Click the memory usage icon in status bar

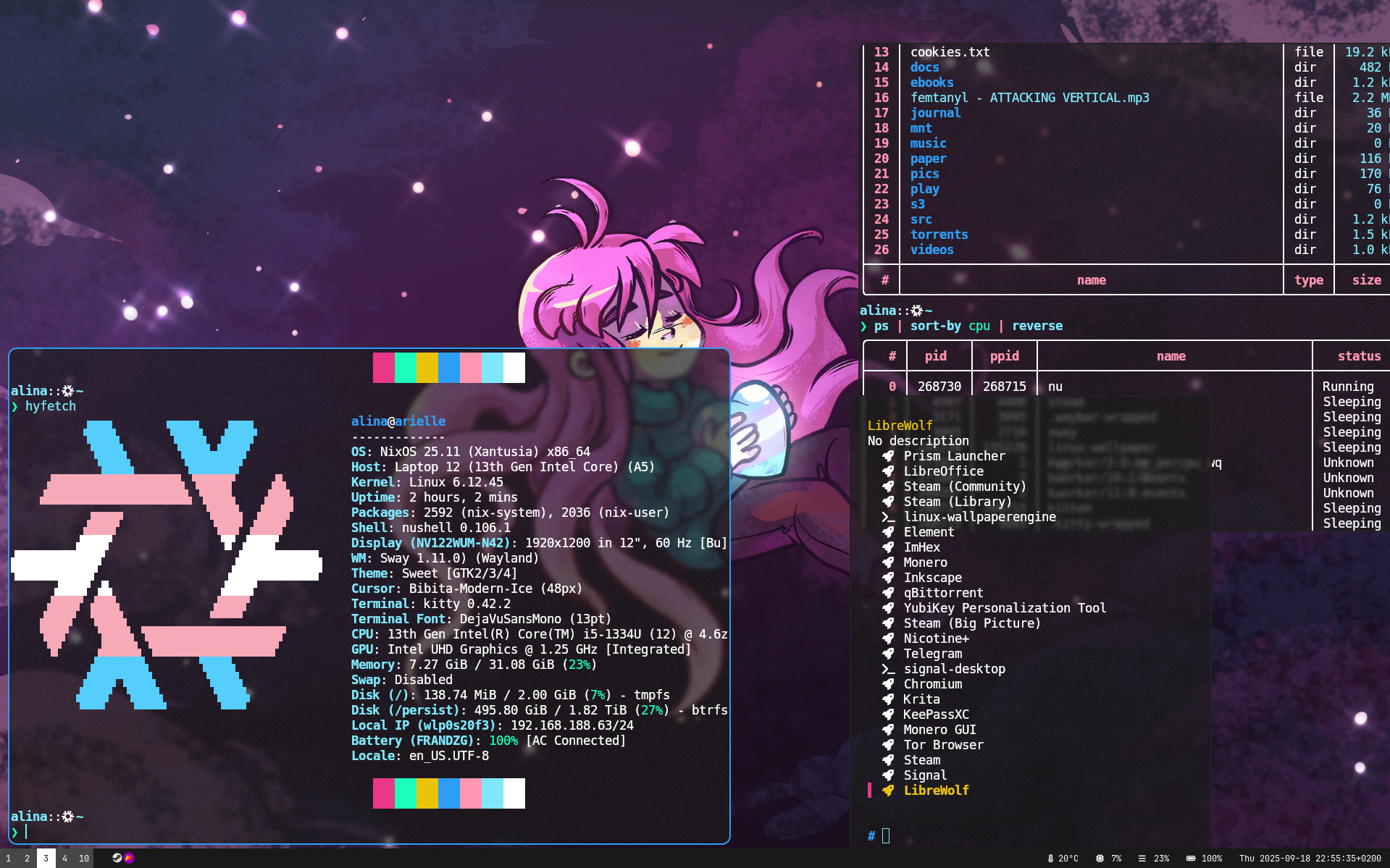1142,859
